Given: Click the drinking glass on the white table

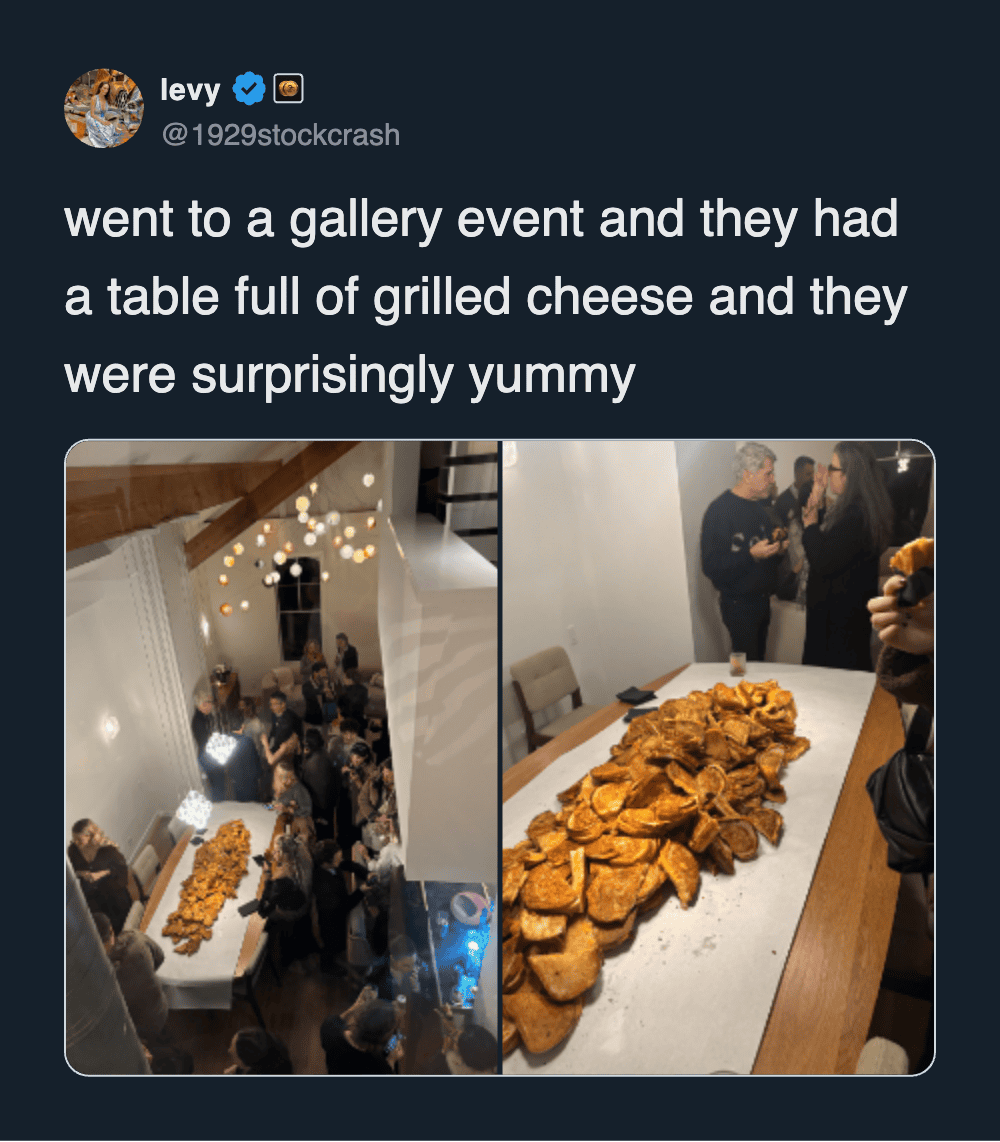Looking at the screenshot, I should 737,663.
